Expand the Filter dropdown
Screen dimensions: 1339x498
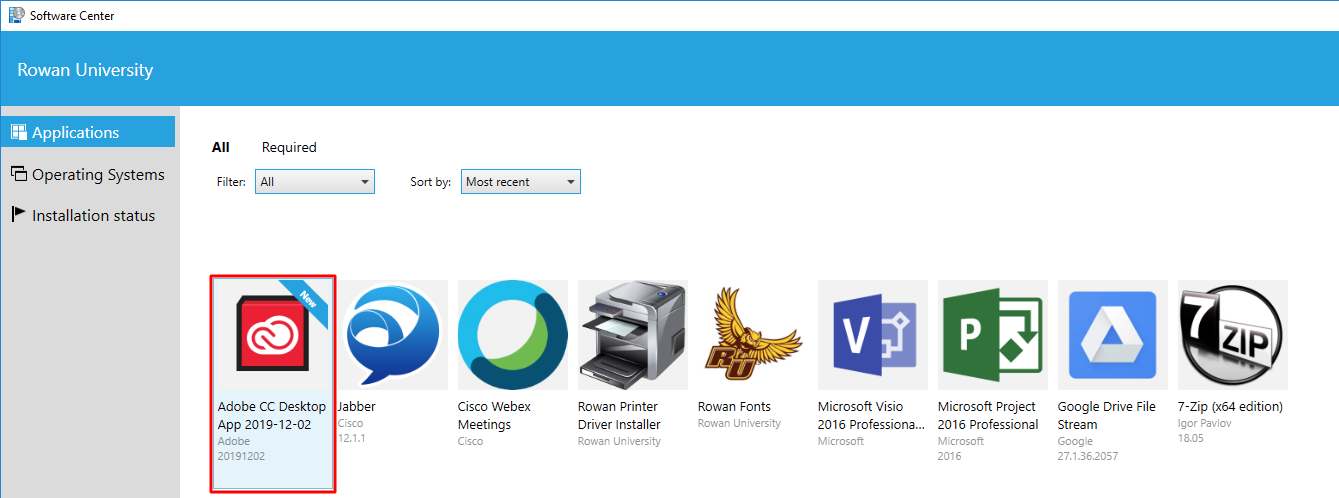314,182
